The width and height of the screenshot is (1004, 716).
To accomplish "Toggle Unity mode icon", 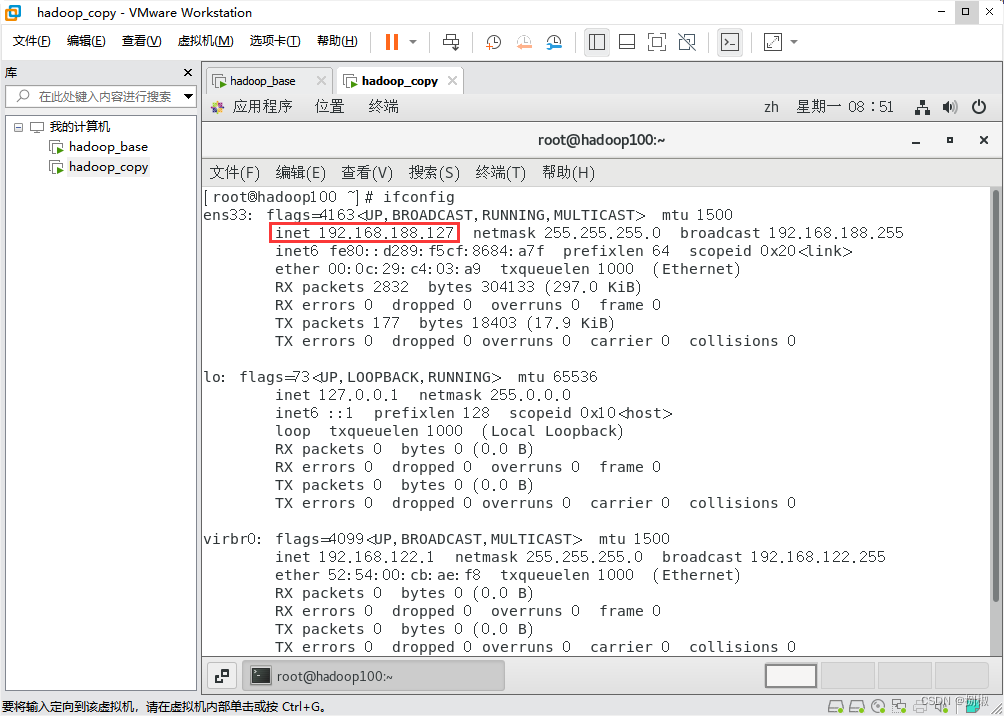I will 687,42.
